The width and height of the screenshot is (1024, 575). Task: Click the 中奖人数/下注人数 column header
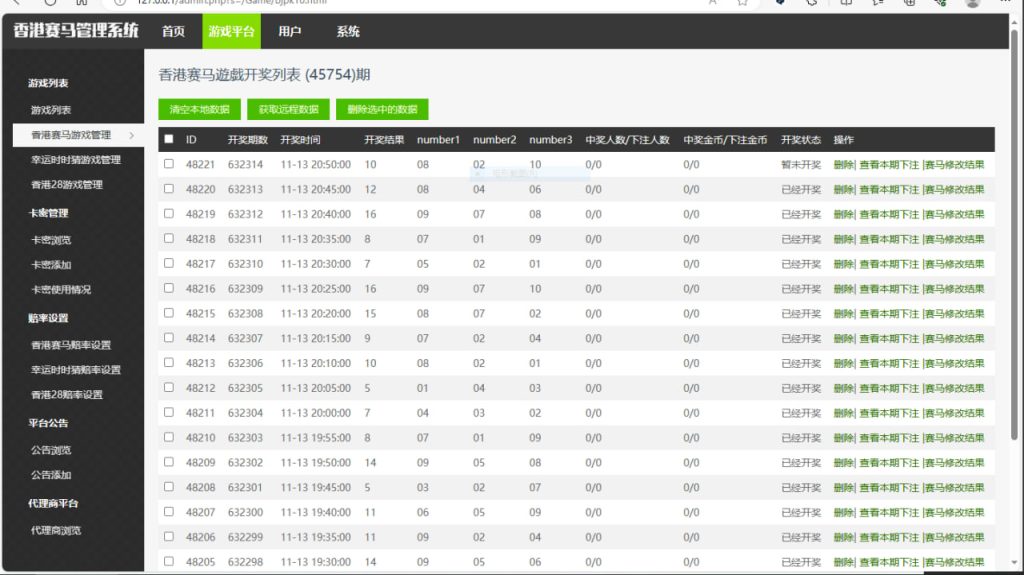click(627, 140)
